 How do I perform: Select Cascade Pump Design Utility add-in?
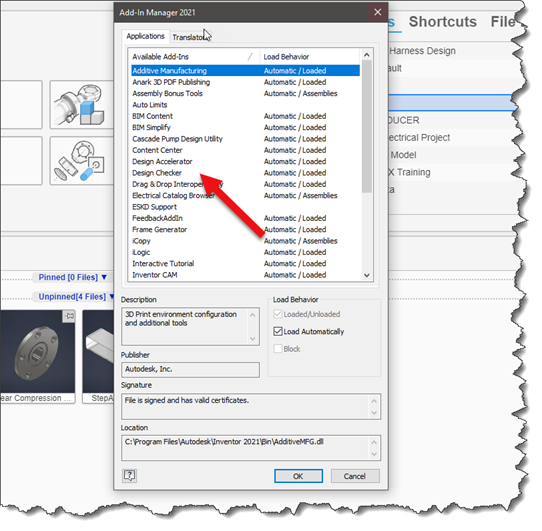coord(245,139)
